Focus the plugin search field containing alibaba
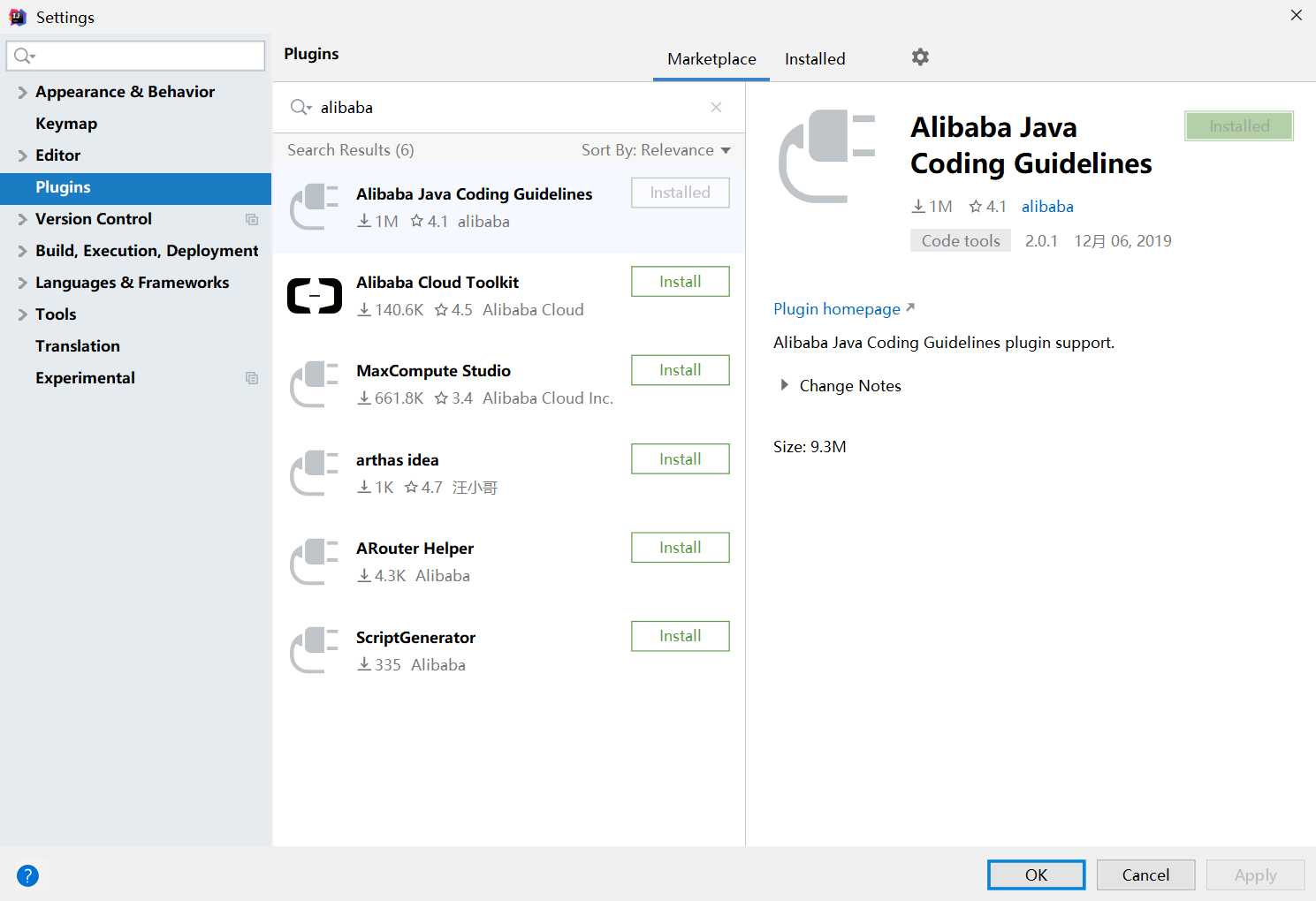Screen dimensions: 1316x901 (508, 107)
